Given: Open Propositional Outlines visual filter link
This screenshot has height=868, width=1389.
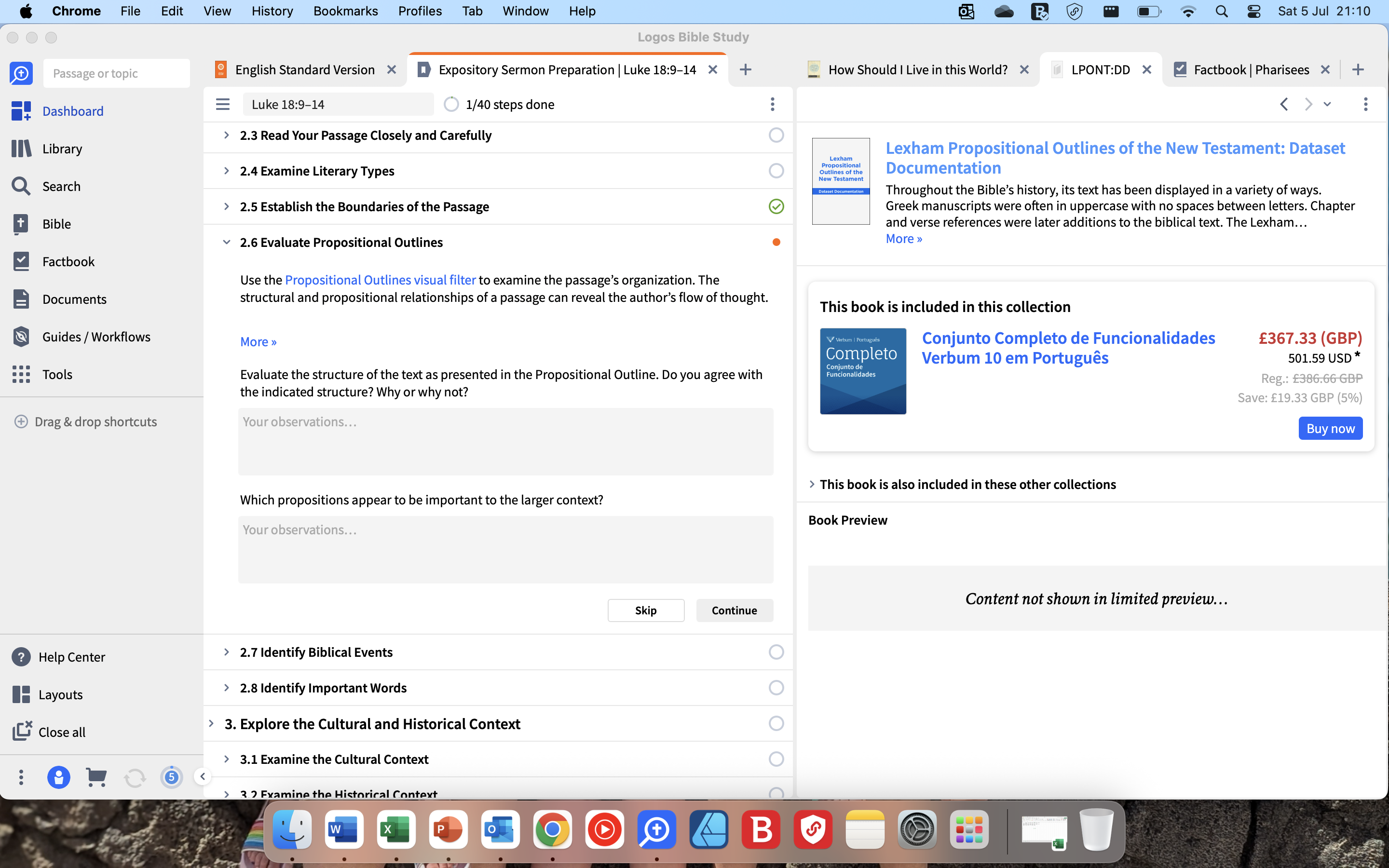Looking at the screenshot, I should (x=380, y=280).
